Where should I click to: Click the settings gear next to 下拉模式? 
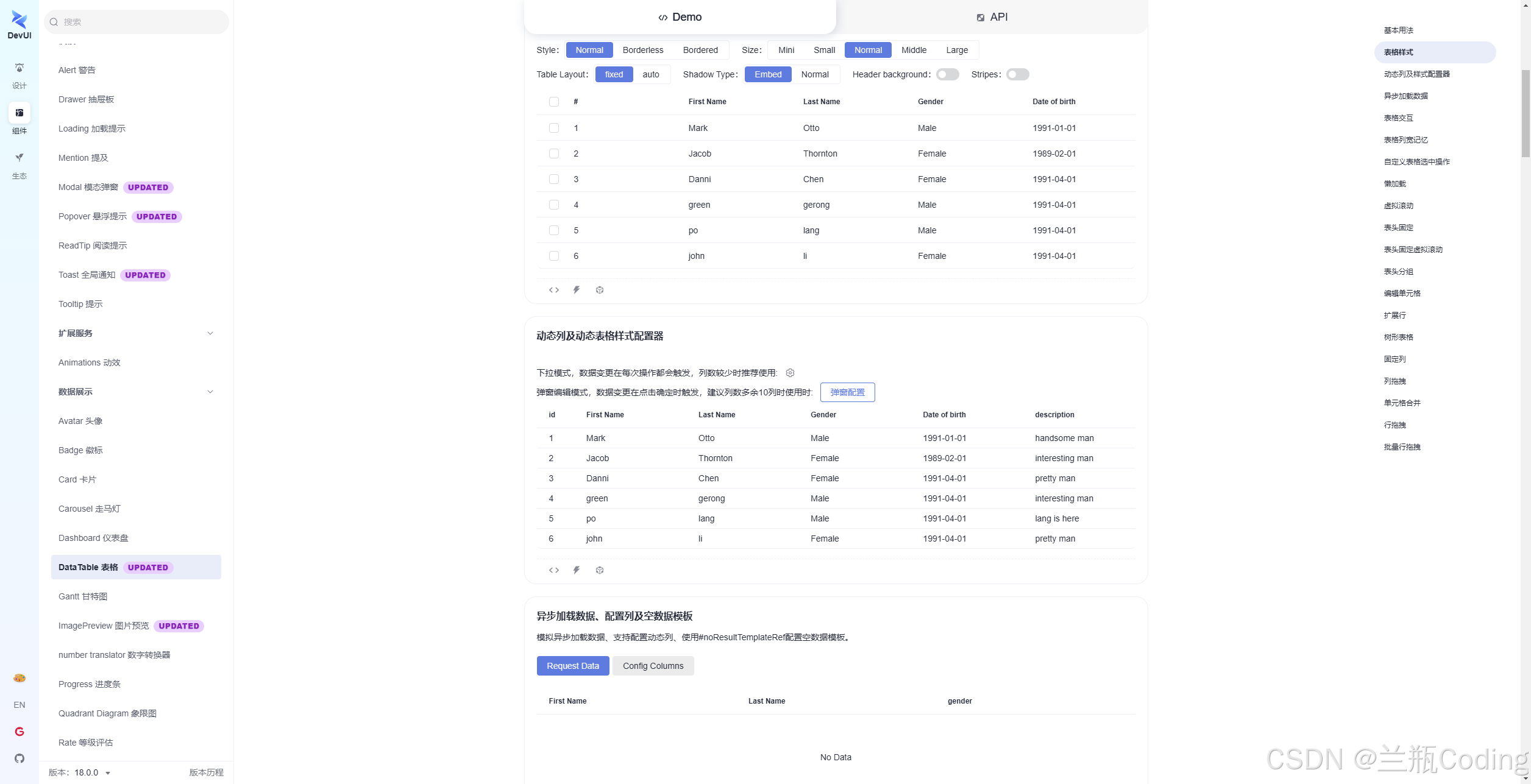(790, 373)
